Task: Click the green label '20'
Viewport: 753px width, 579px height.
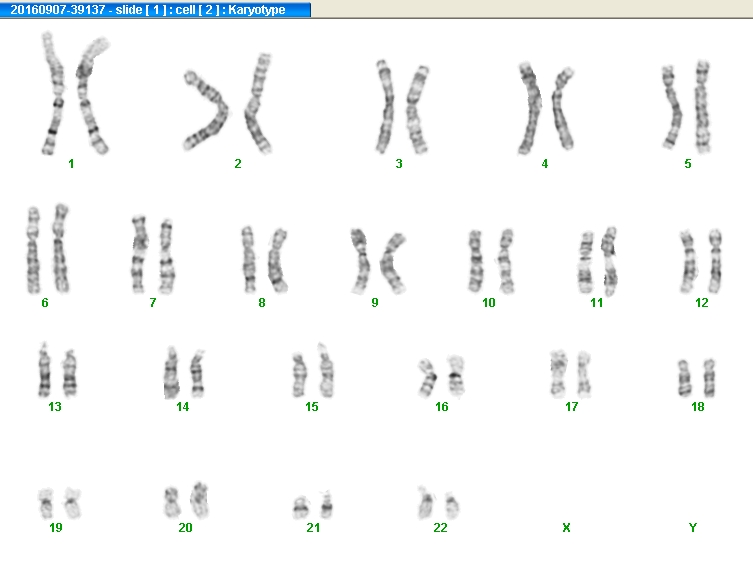Action: tap(185, 528)
